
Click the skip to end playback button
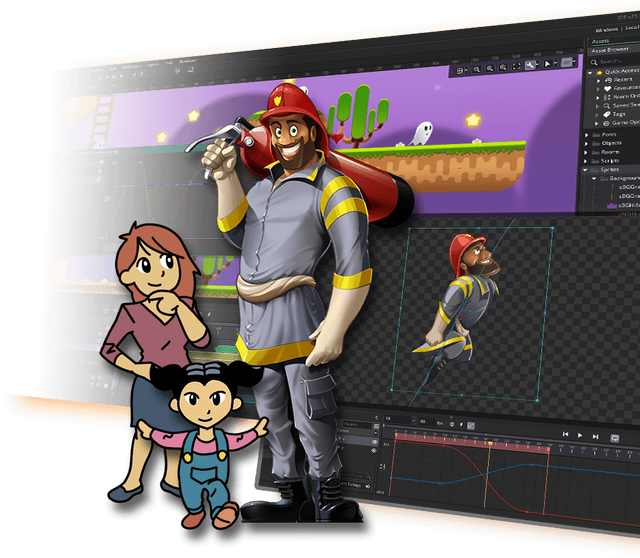point(596,437)
